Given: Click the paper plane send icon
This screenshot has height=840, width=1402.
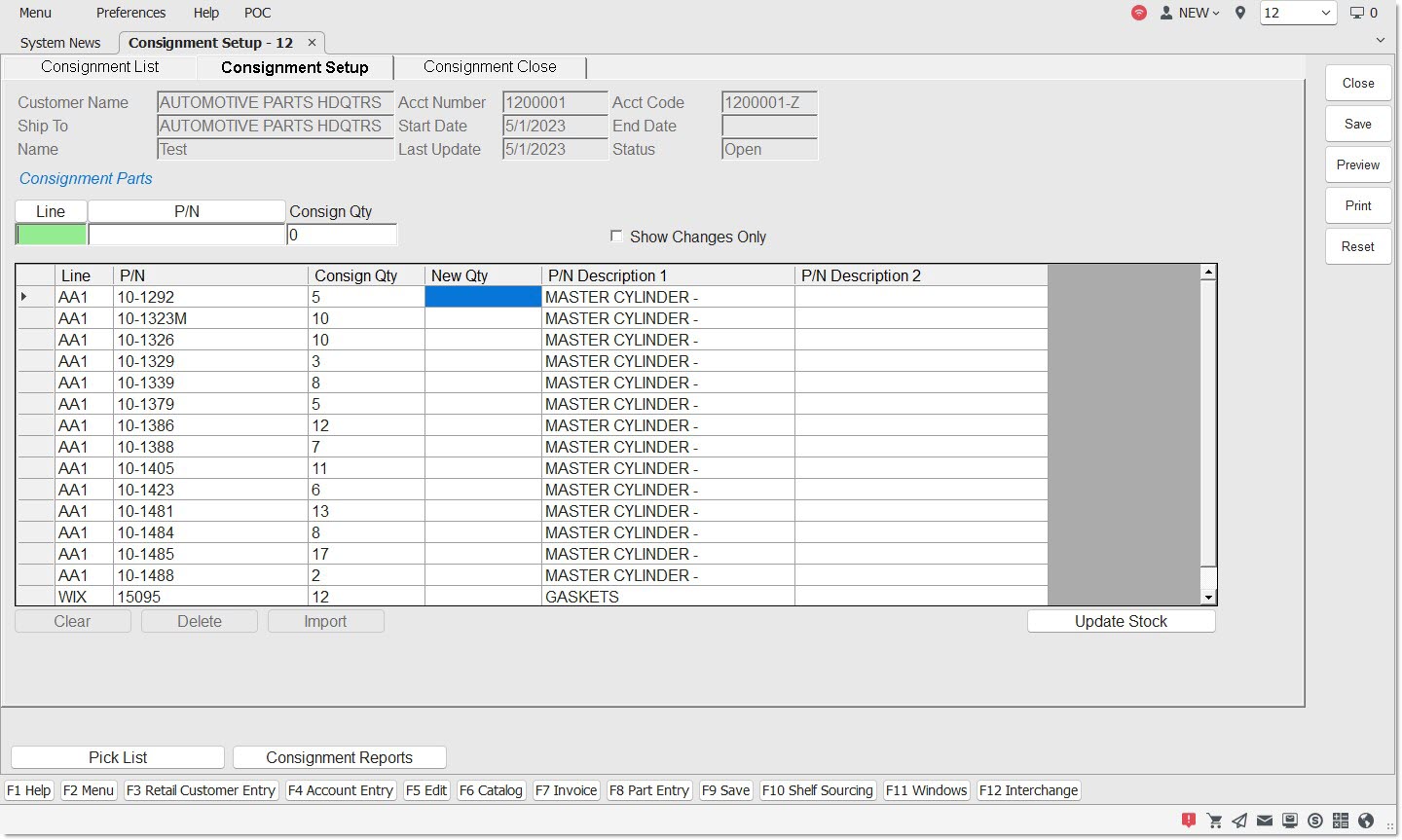Looking at the screenshot, I should (x=1239, y=821).
